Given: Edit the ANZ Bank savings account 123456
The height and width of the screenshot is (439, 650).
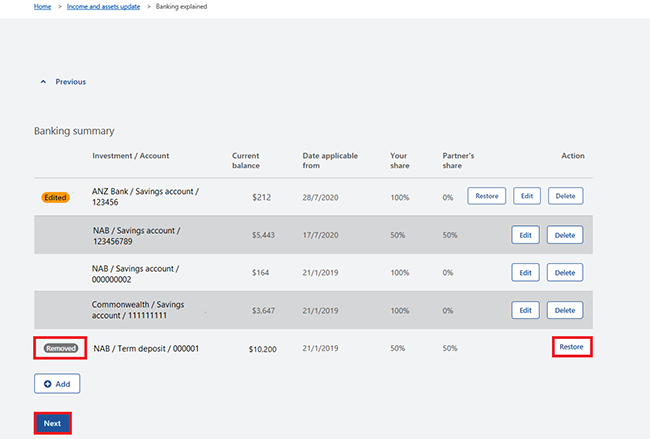Looking at the screenshot, I should click(x=527, y=196).
